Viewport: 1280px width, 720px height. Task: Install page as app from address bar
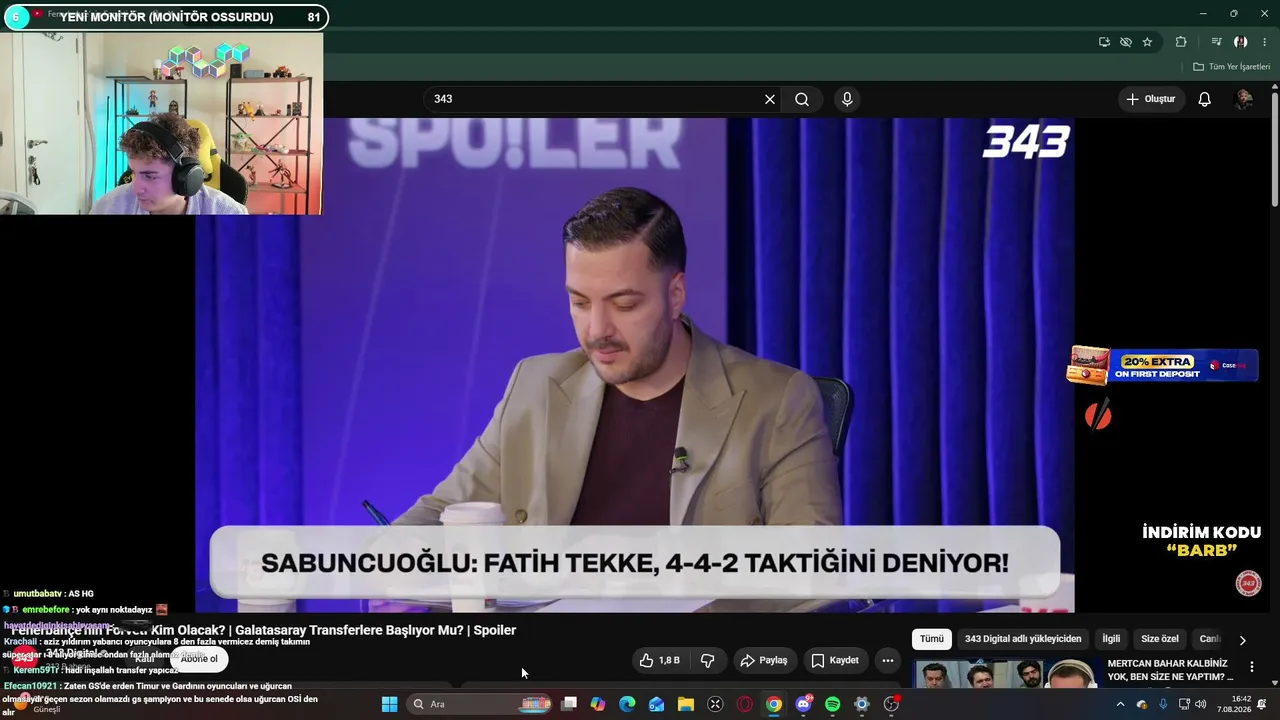pos(1104,42)
